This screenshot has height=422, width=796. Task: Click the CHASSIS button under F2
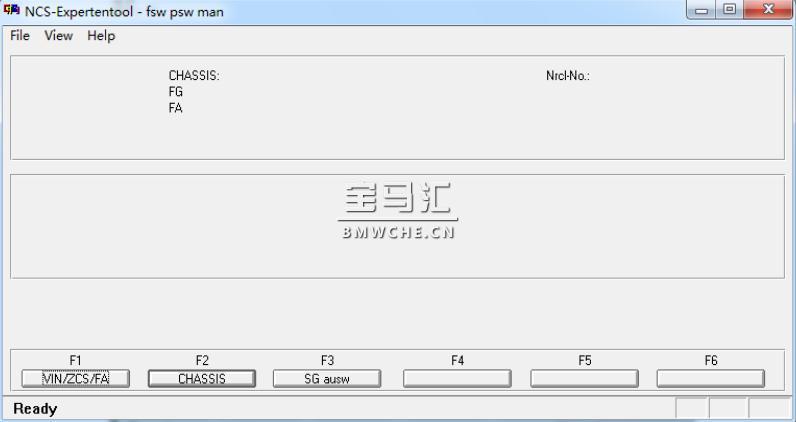[x=202, y=379]
